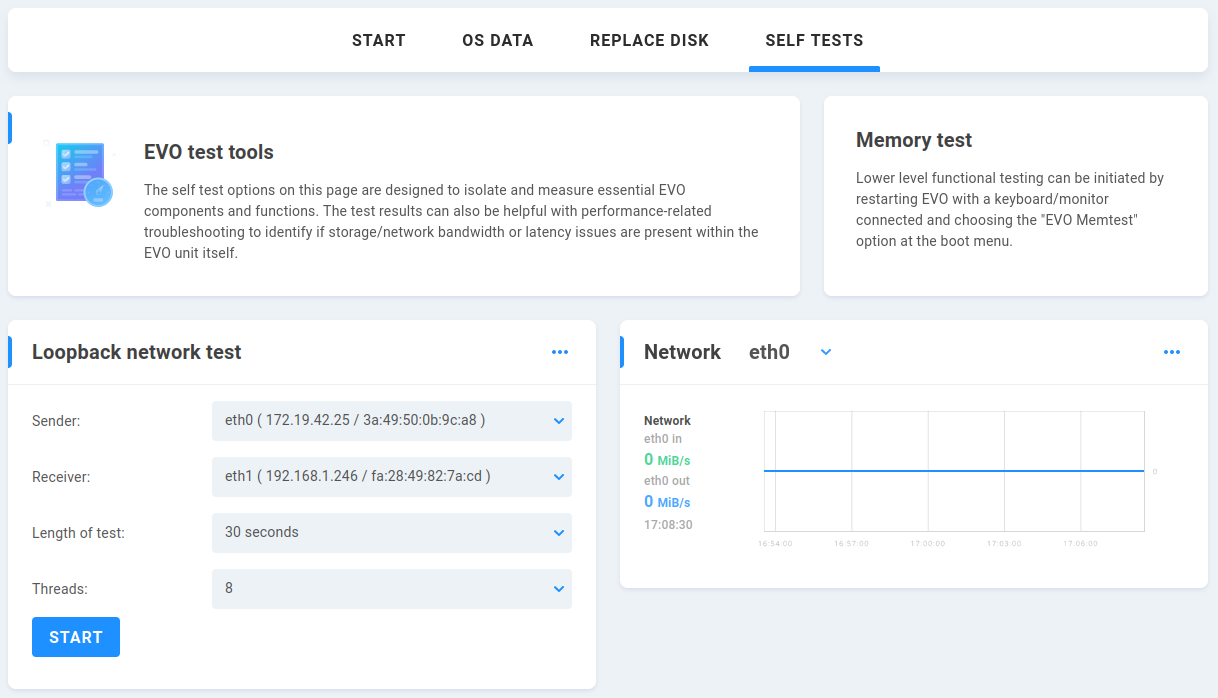The width and height of the screenshot is (1218, 698).
Task: Click the Loopback network test title
Action: tap(137, 352)
